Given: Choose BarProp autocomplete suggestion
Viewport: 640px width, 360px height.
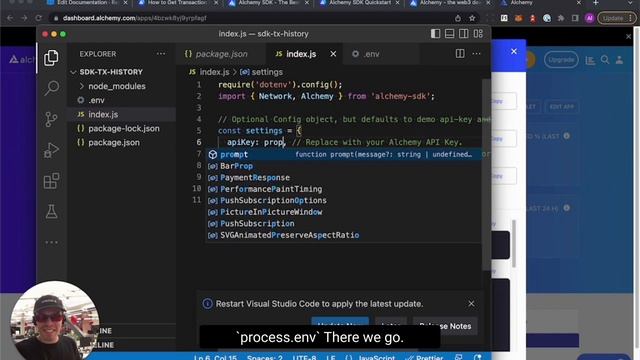Looking at the screenshot, I should point(344,166).
